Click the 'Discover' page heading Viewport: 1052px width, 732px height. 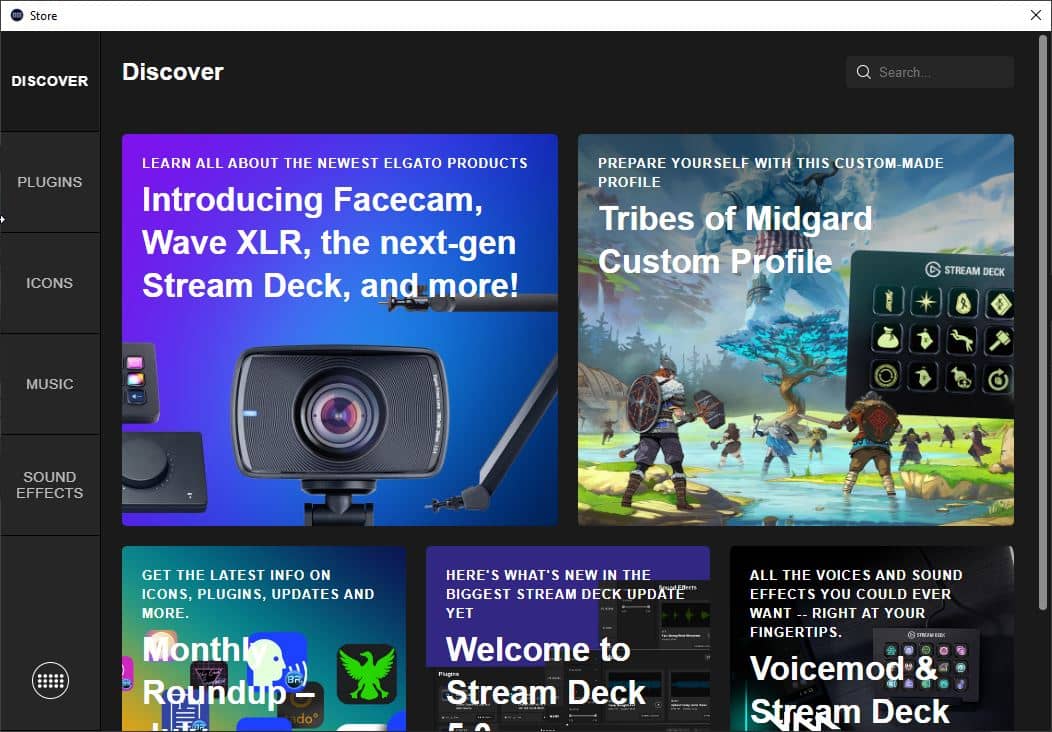[x=173, y=72]
